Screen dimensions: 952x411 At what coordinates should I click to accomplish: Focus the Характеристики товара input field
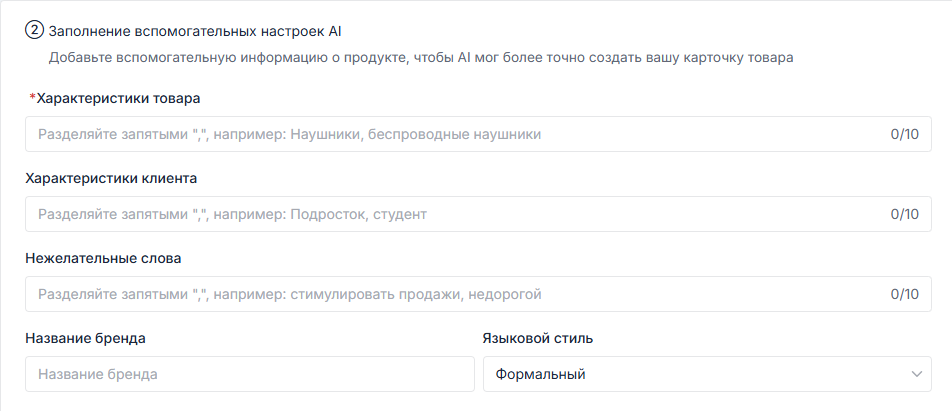pos(478,134)
